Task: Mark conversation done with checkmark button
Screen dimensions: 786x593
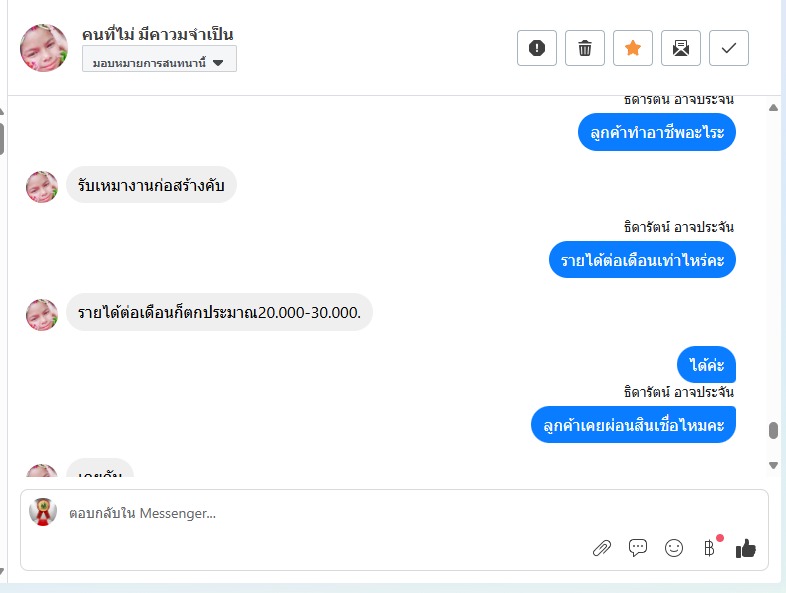Action: click(729, 48)
